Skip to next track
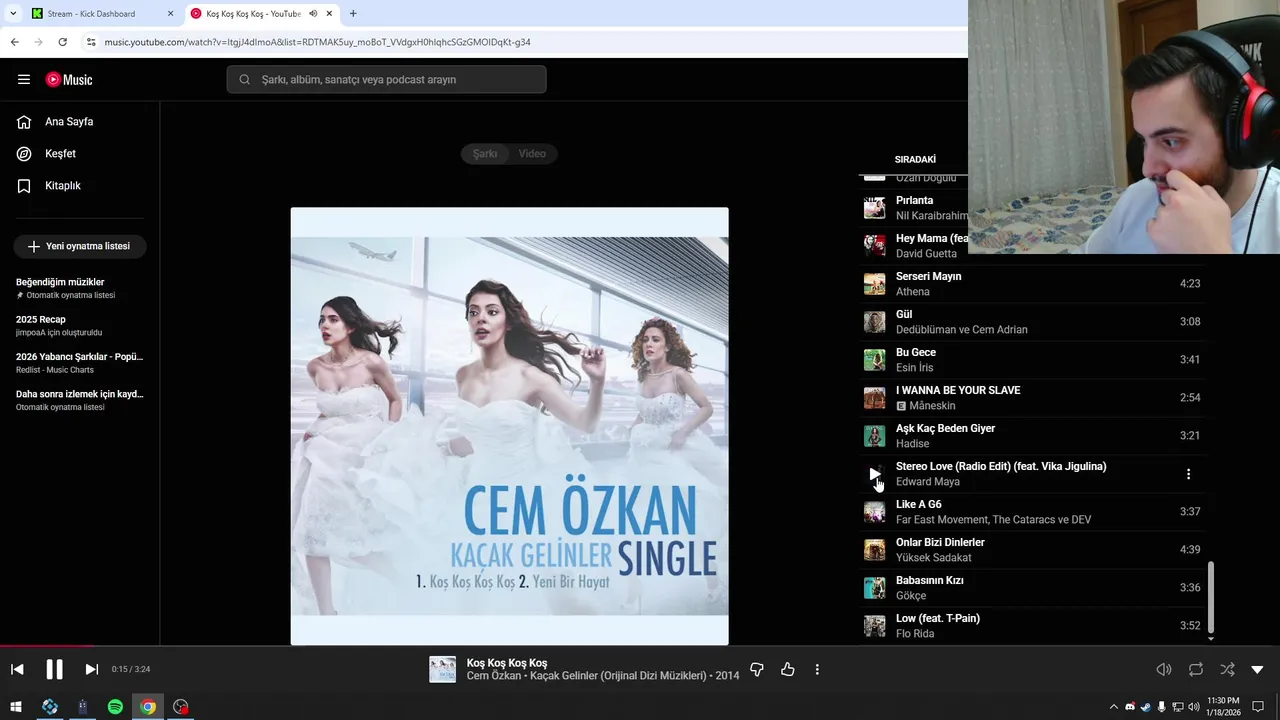The image size is (1280, 720). pos(91,669)
